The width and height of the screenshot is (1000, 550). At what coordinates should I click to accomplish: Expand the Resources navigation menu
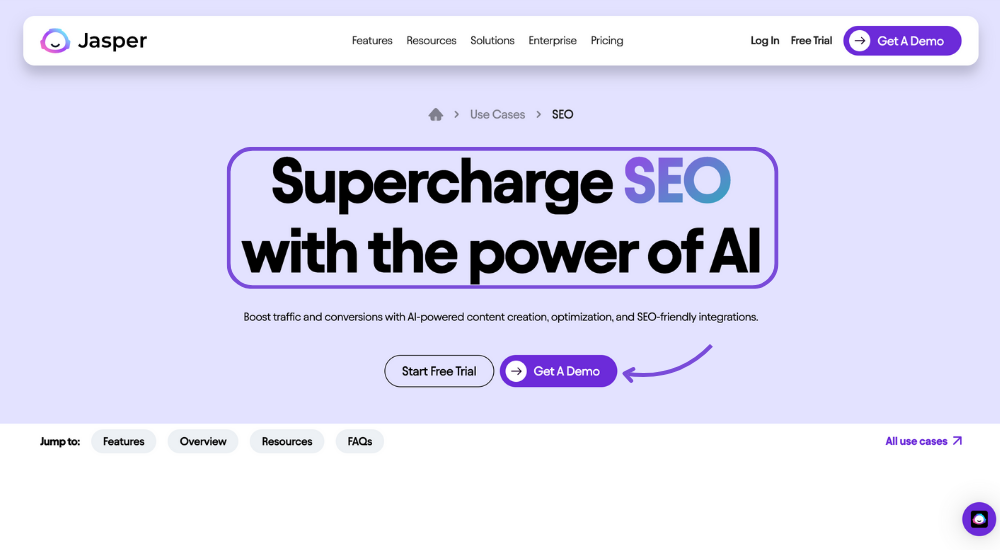pos(431,40)
